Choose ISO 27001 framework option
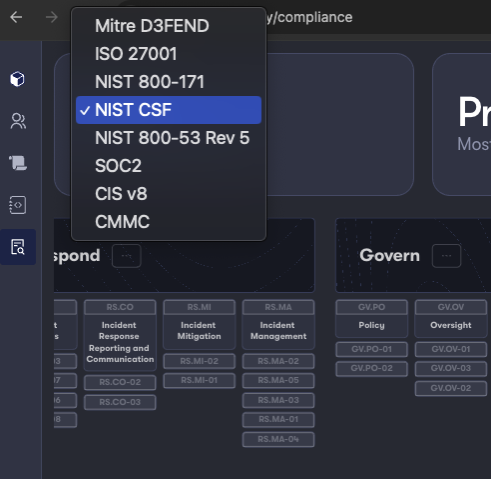The height and width of the screenshot is (479, 491). pos(169,54)
